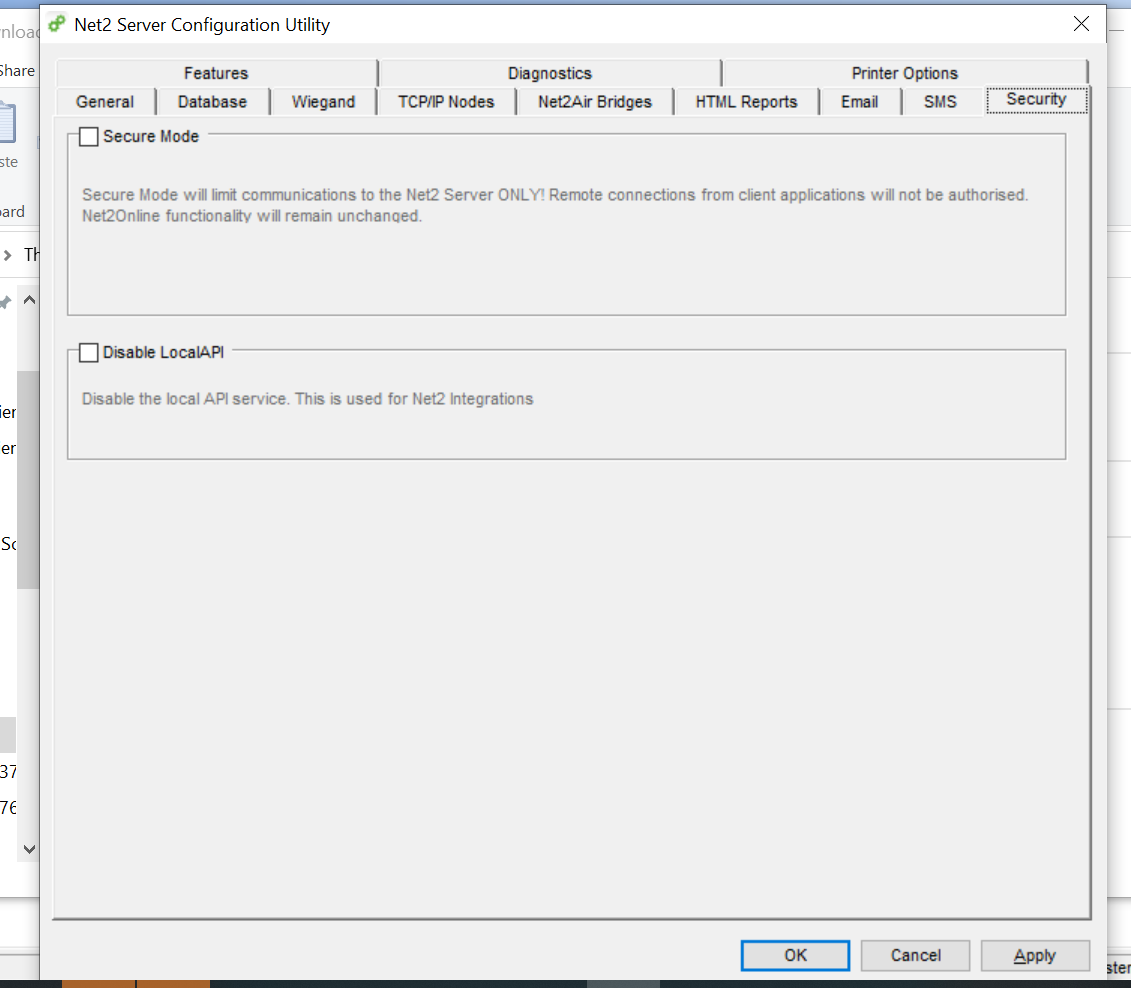
Task: Click the Cancel button
Action: [915, 955]
